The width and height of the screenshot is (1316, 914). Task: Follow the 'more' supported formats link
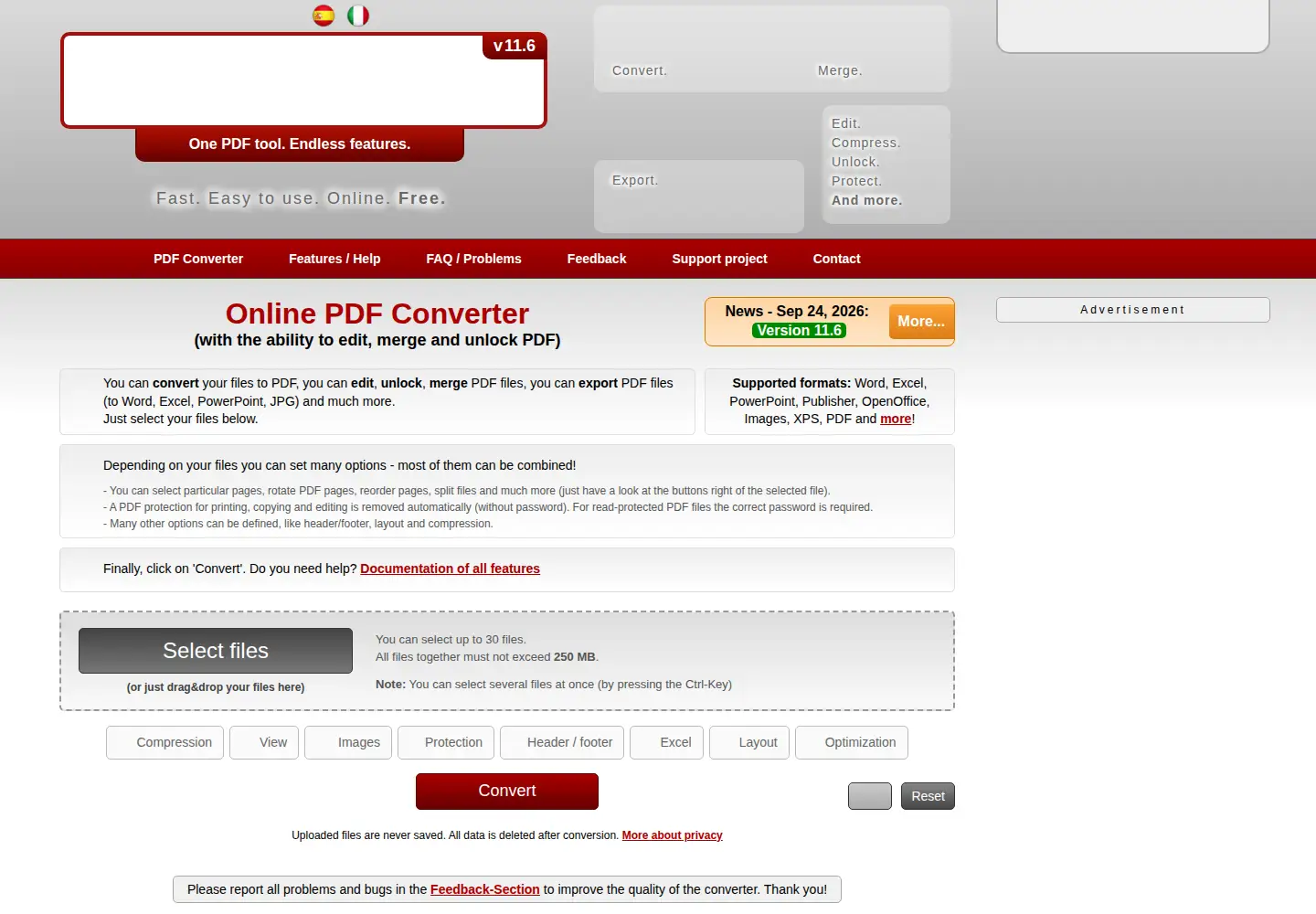click(x=896, y=419)
